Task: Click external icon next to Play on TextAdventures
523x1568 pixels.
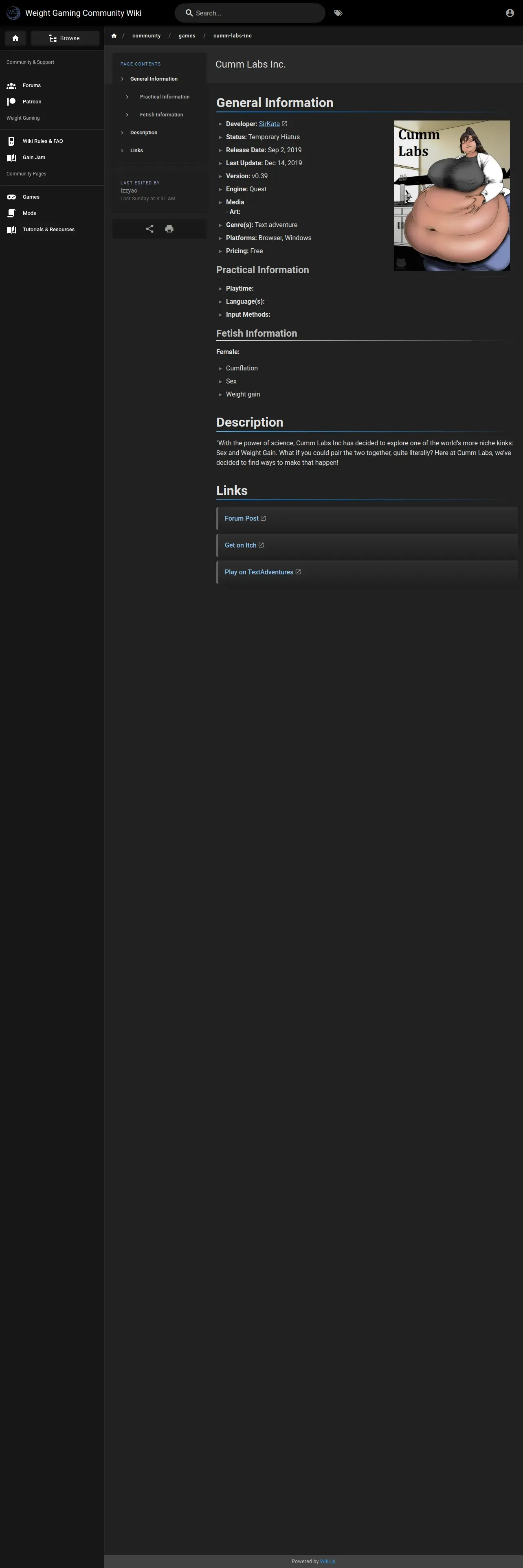Action: click(x=298, y=572)
